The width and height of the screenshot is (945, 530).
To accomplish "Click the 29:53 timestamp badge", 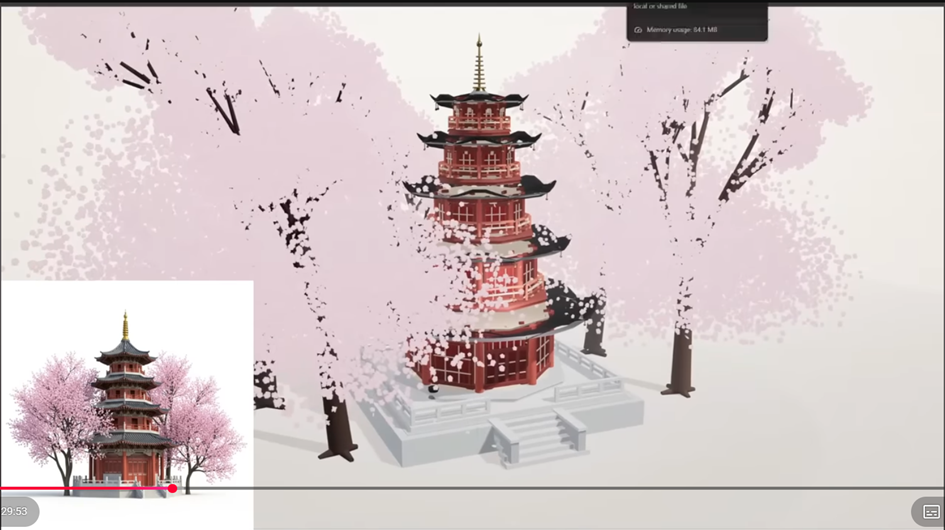I will point(15,512).
